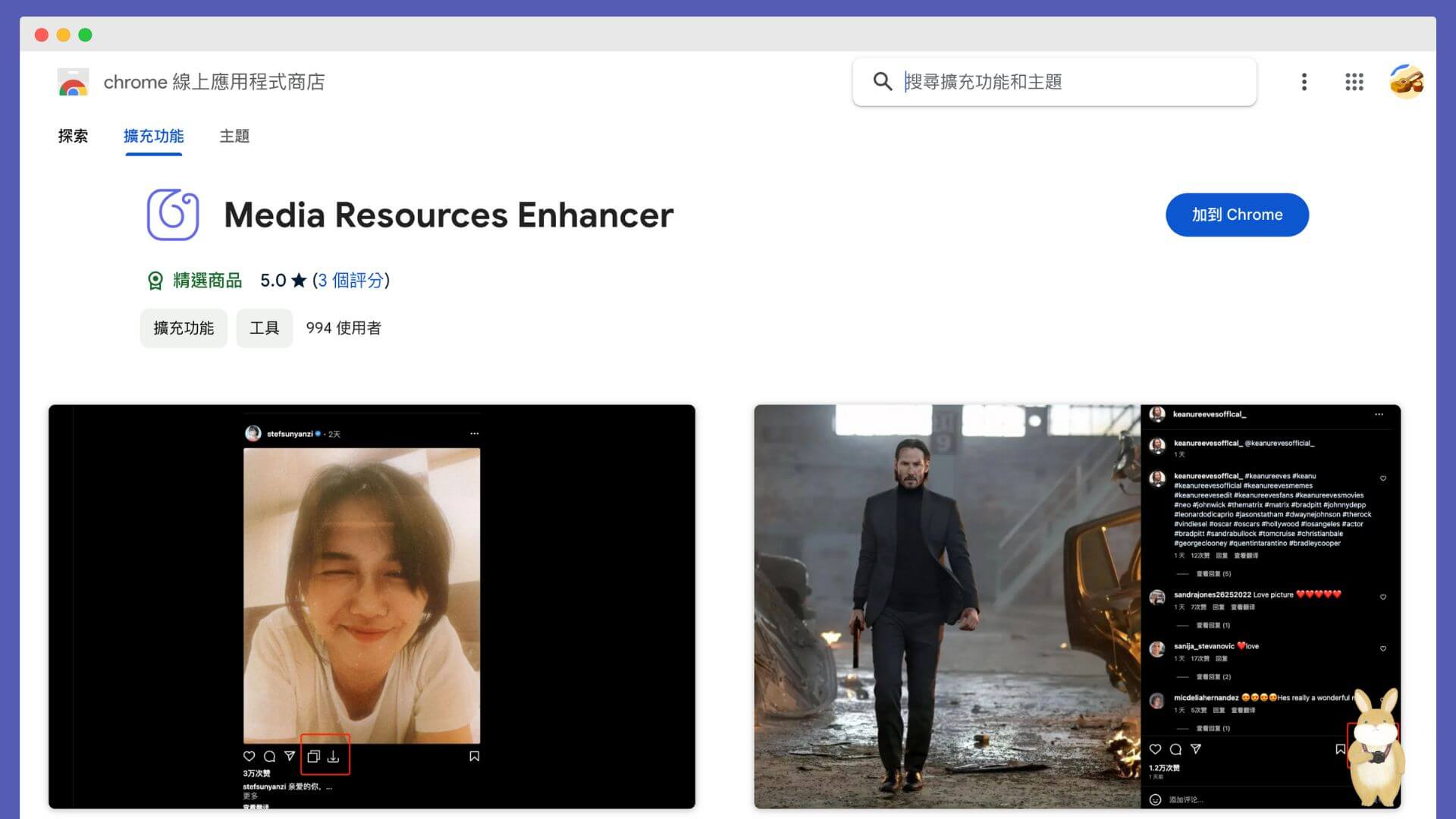Click the Chrome Web Store rainbow logo
The height and width of the screenshot is (819, 1456).
[x=73, y=82]
